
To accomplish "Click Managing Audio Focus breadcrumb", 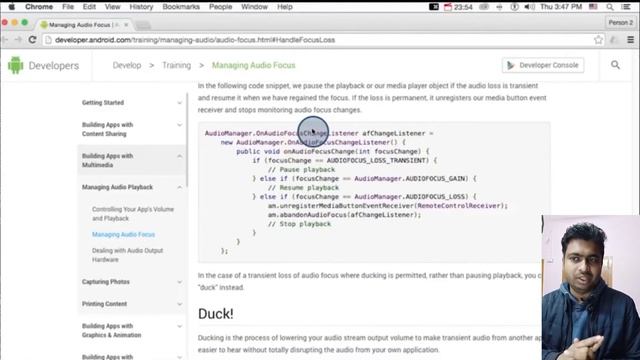I will pyautogui.click(x=253, y=65).
